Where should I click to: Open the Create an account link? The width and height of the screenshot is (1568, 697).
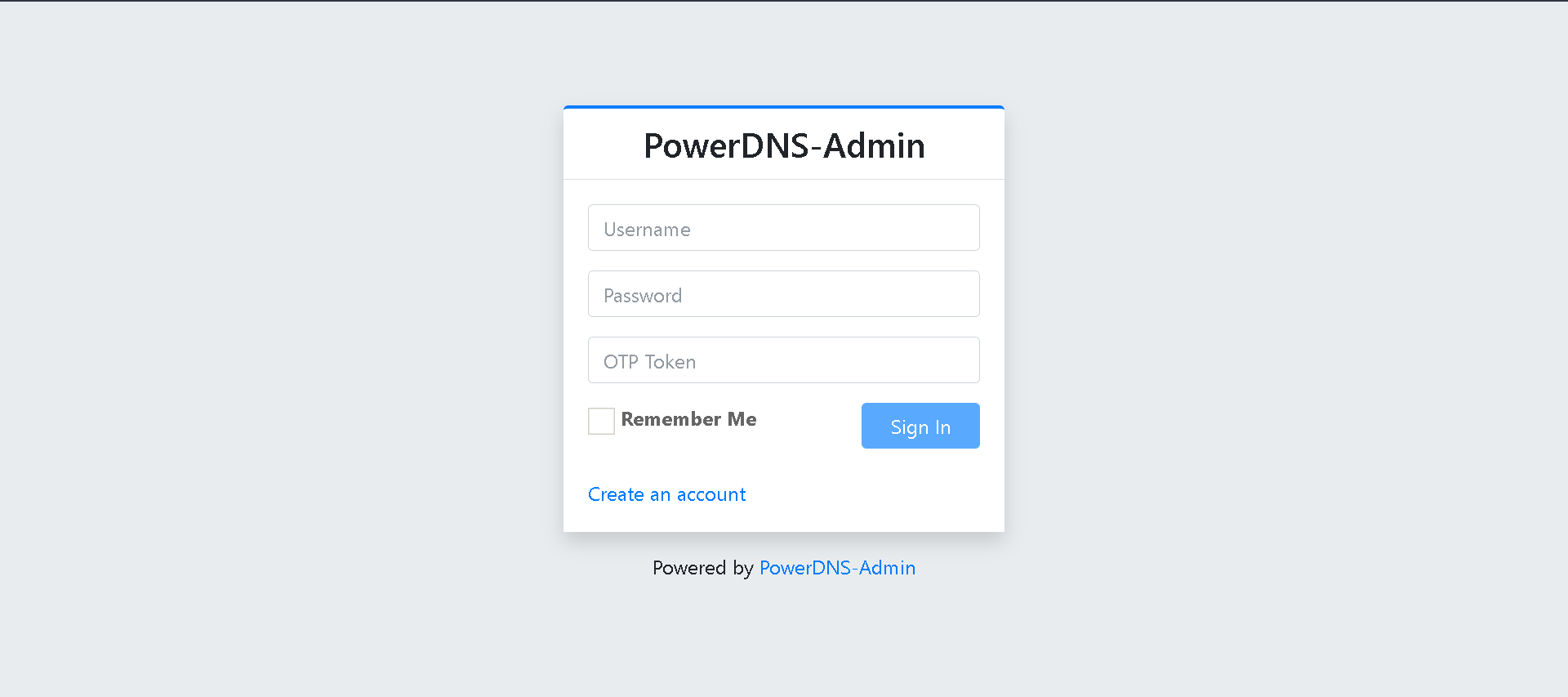(666, 494)
